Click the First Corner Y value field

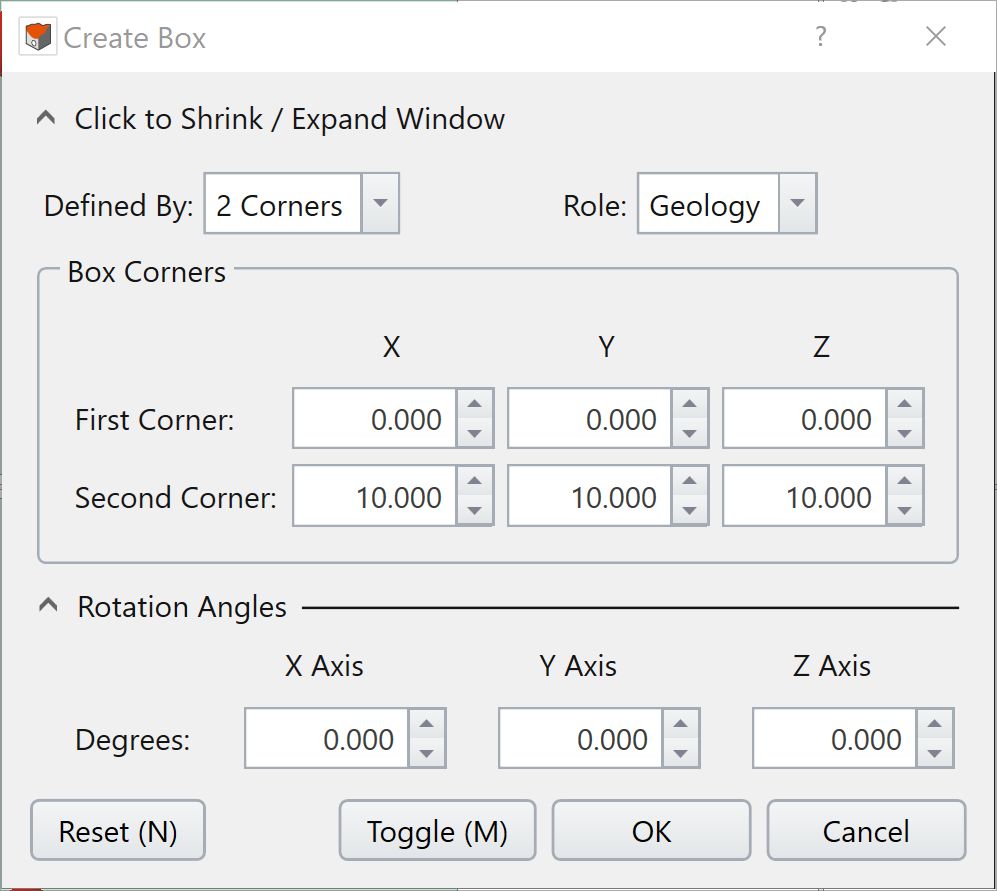589,418
